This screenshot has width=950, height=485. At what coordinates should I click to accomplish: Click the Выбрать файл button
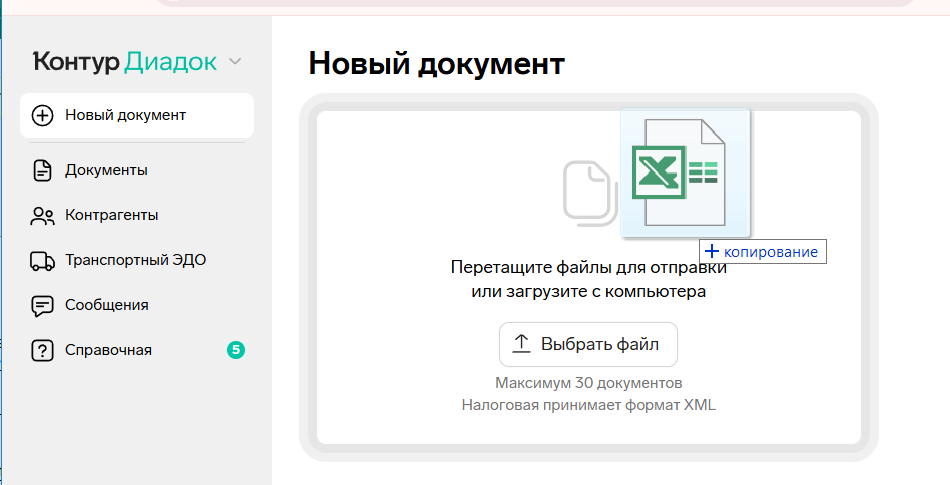point(588,345)
